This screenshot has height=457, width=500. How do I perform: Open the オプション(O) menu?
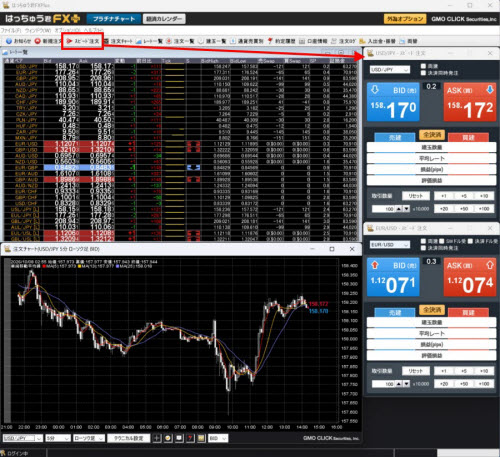click(68, 30)
